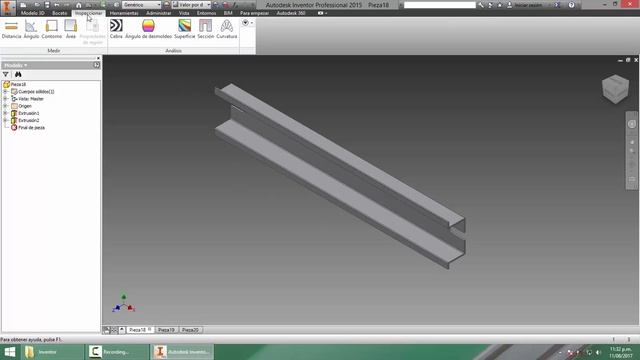
Task: Open the Sección analysis tool
Action: (x=206, y=29)
